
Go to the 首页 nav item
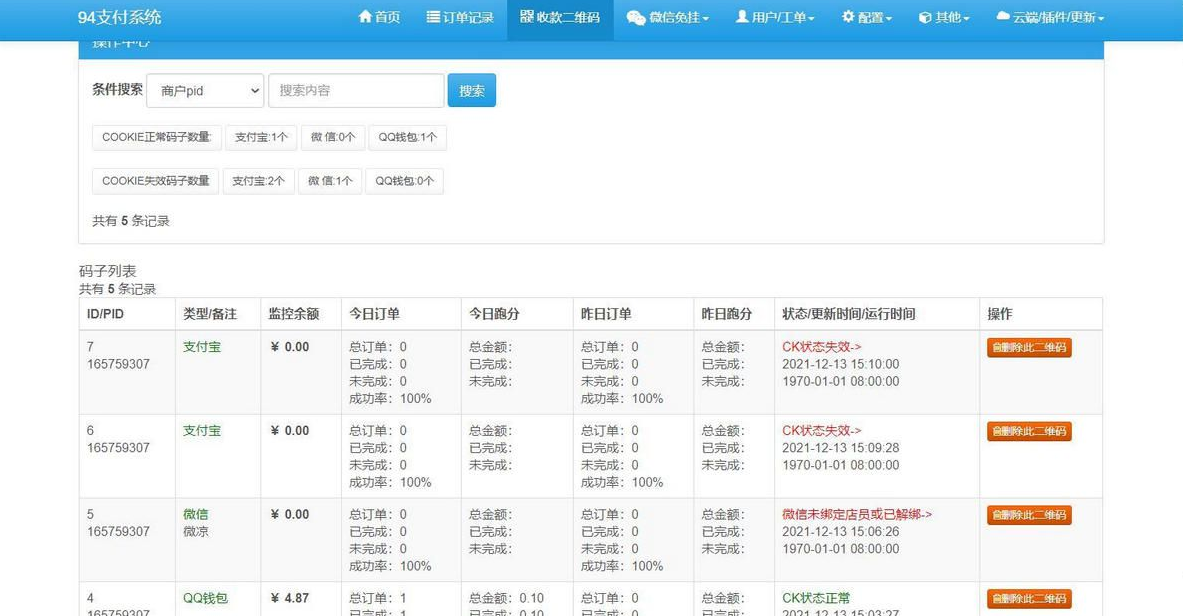(379, 17)
